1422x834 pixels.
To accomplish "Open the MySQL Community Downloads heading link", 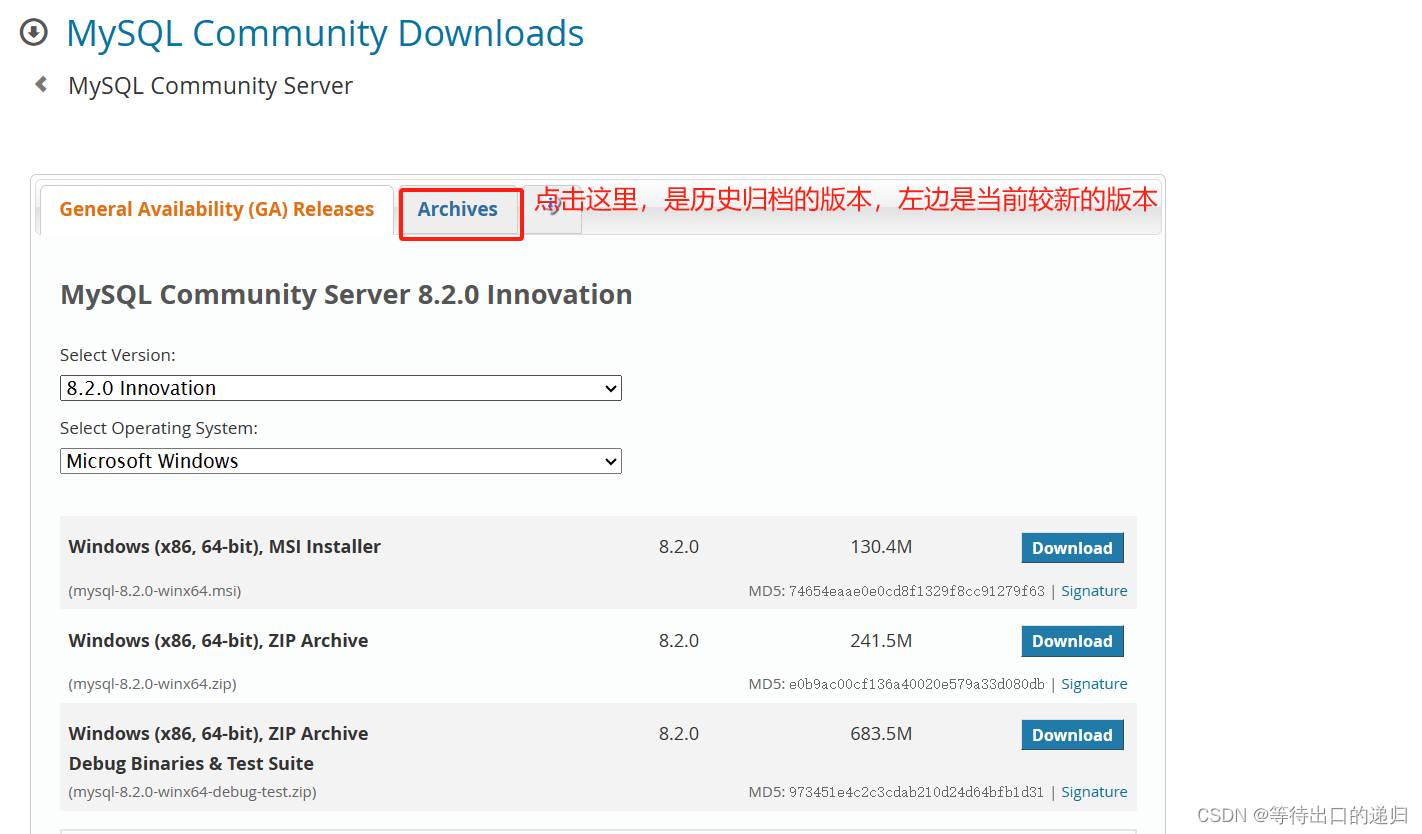I will point(325,33).
